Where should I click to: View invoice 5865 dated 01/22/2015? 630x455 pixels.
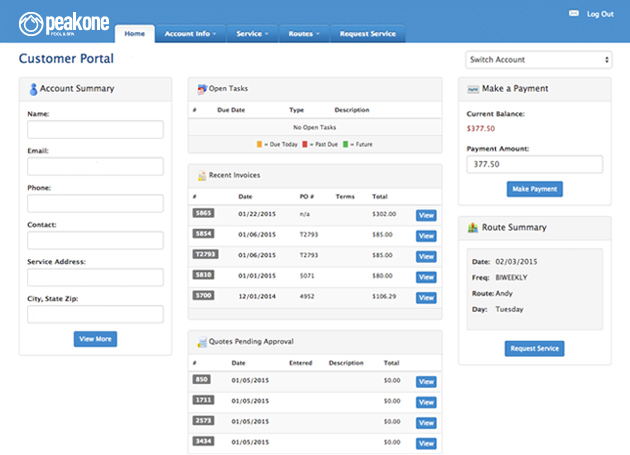(426, 215)
